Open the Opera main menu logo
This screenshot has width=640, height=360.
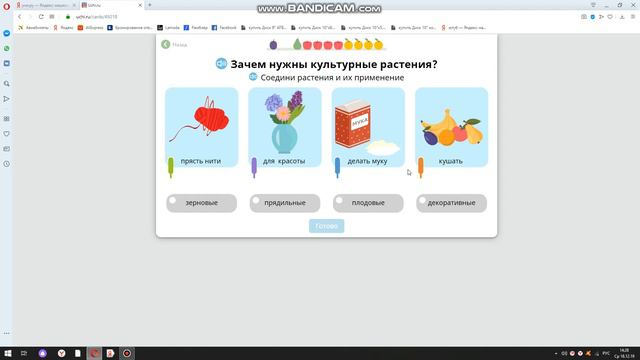tap(7, 6)
